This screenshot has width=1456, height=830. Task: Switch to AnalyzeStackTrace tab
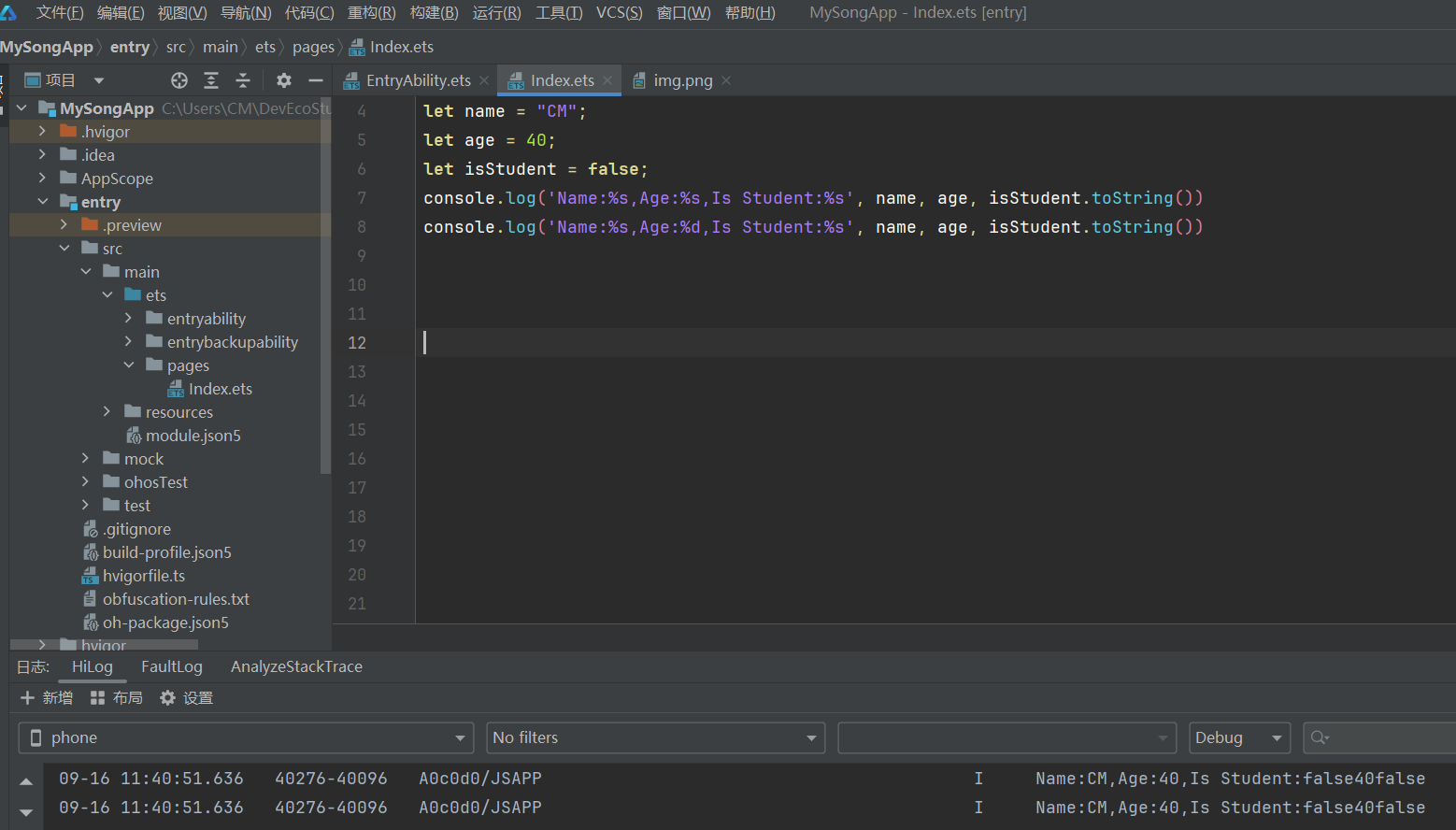tap(296, 666)
